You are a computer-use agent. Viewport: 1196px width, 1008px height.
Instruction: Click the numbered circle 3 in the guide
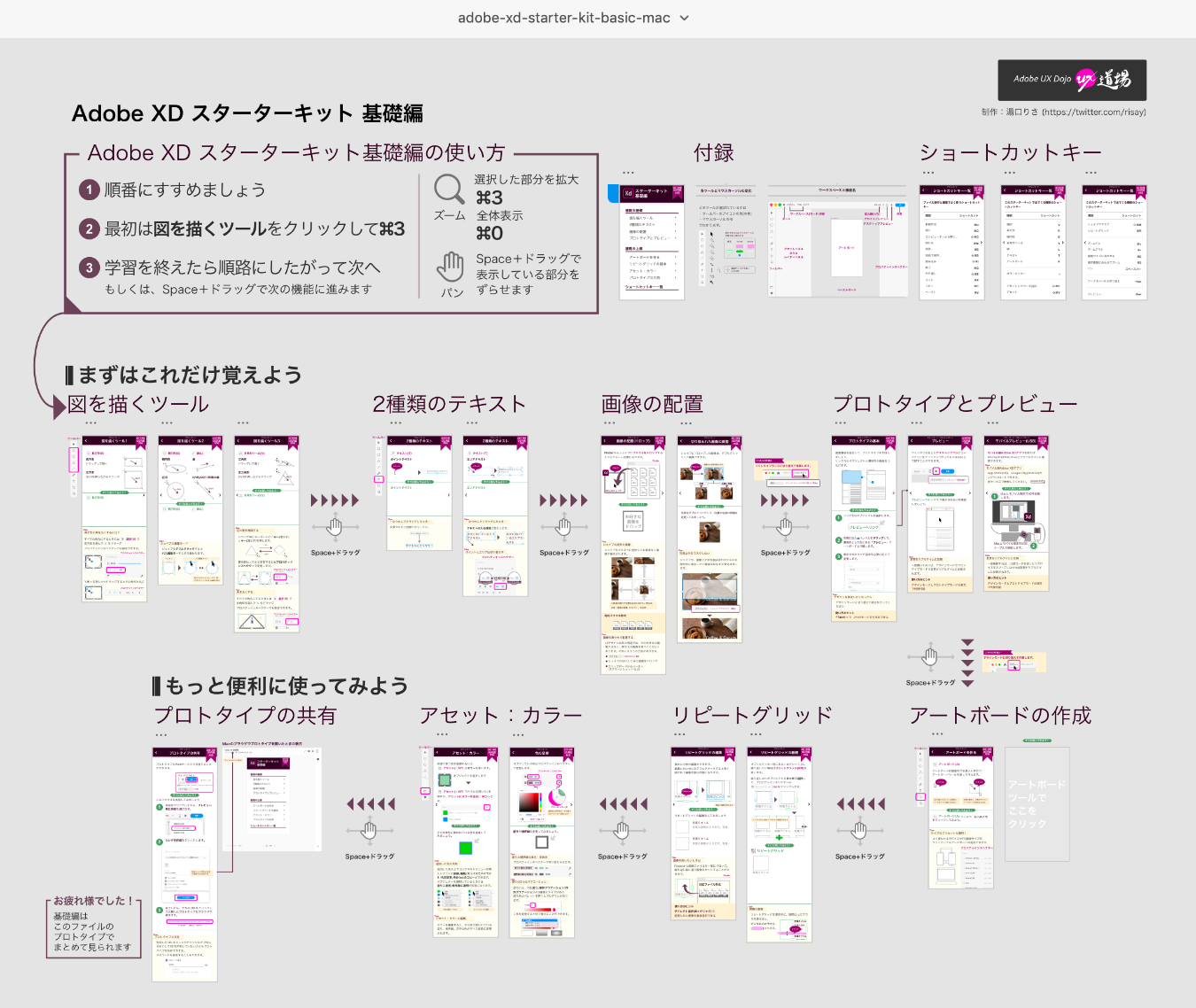pos(89,268)
